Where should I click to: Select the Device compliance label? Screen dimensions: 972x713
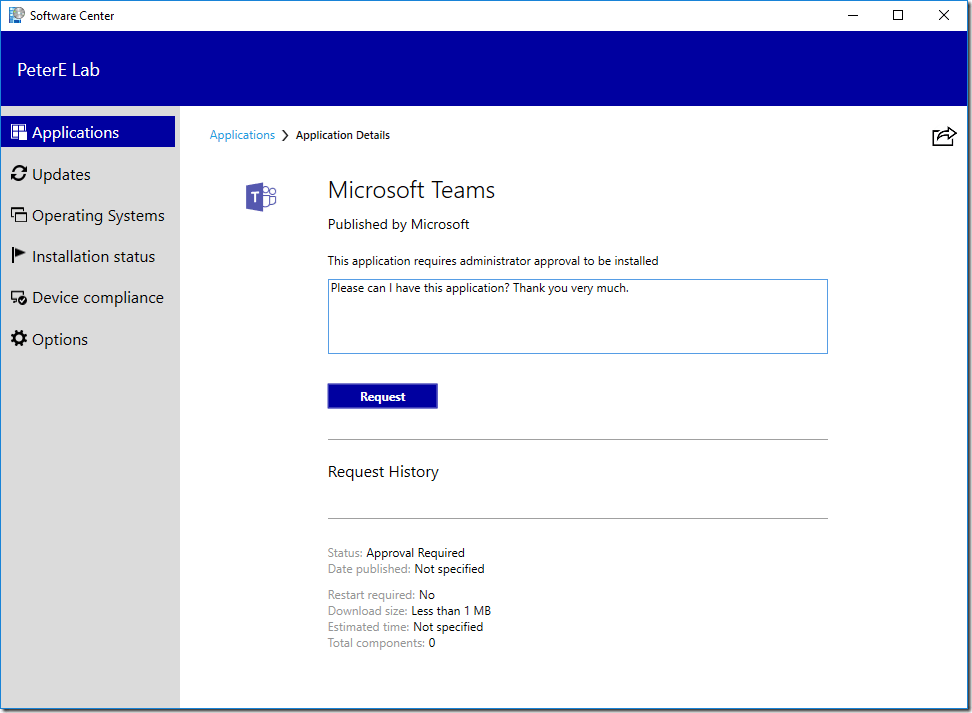tap(97, 298)
